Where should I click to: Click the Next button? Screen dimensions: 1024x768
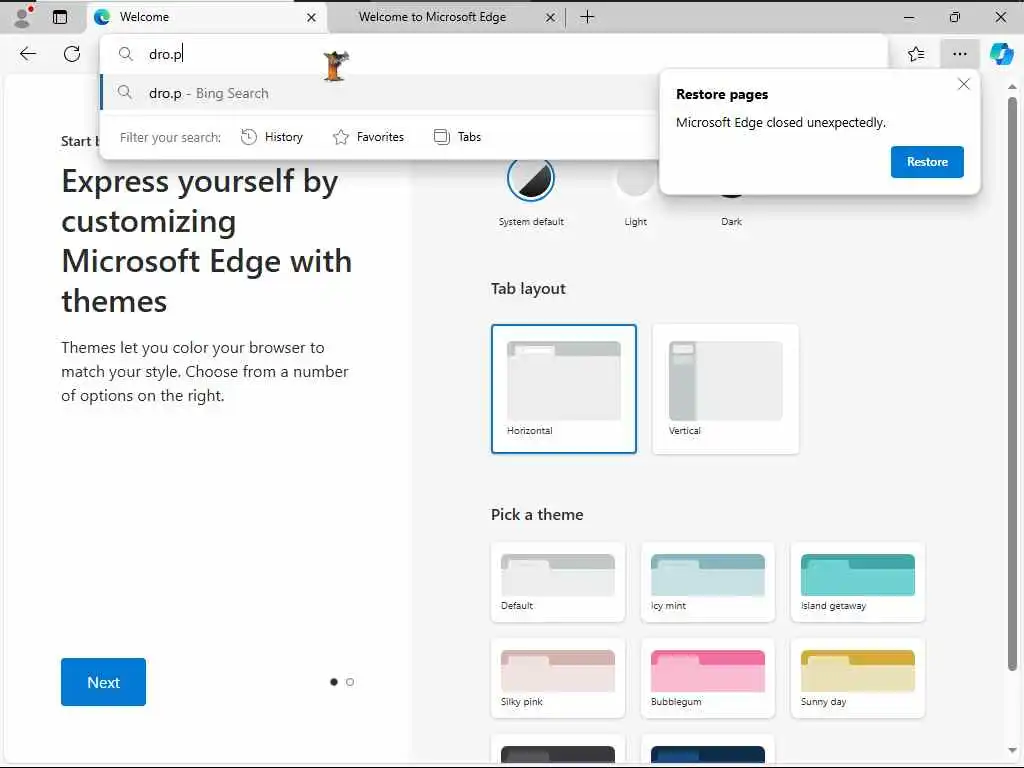103,682
